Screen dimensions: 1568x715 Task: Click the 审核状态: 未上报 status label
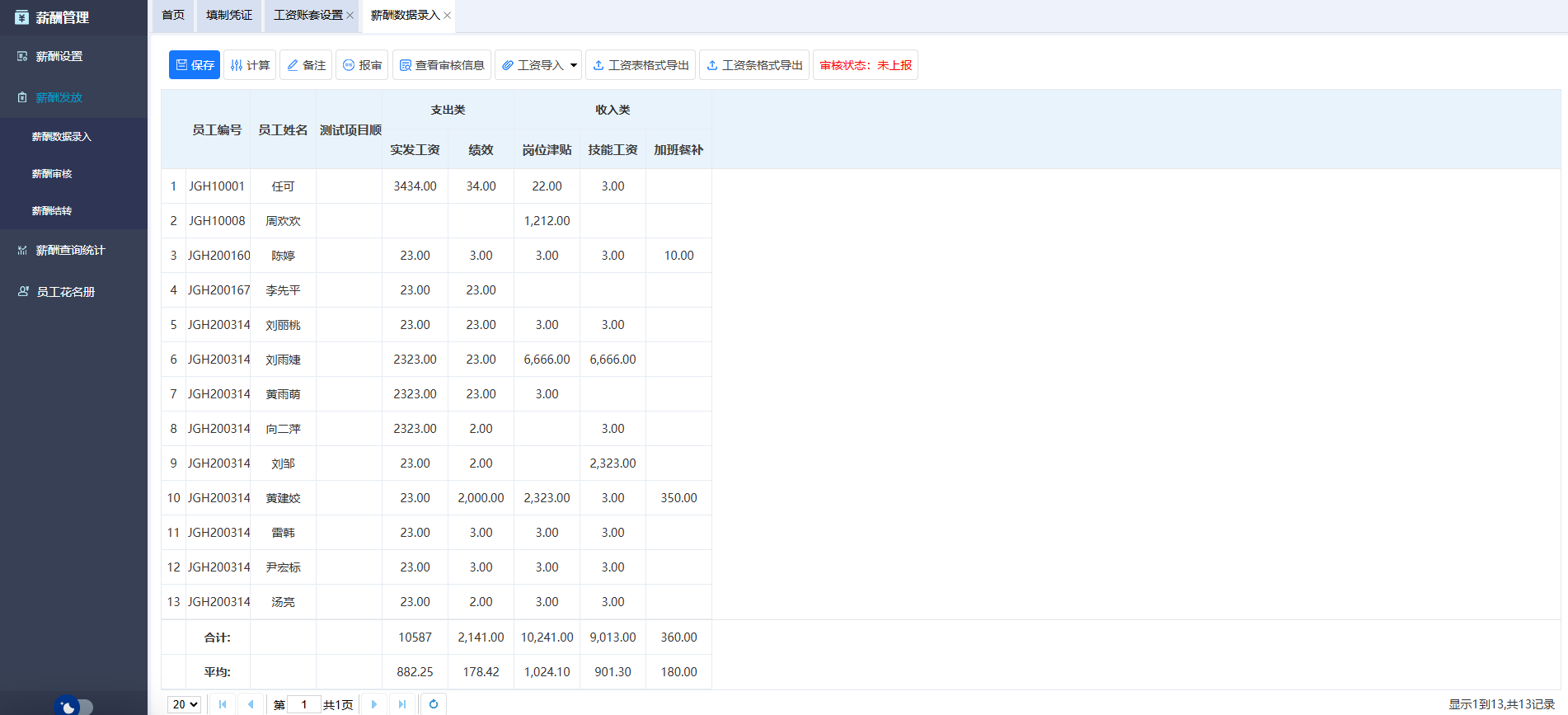pos(866,65)
